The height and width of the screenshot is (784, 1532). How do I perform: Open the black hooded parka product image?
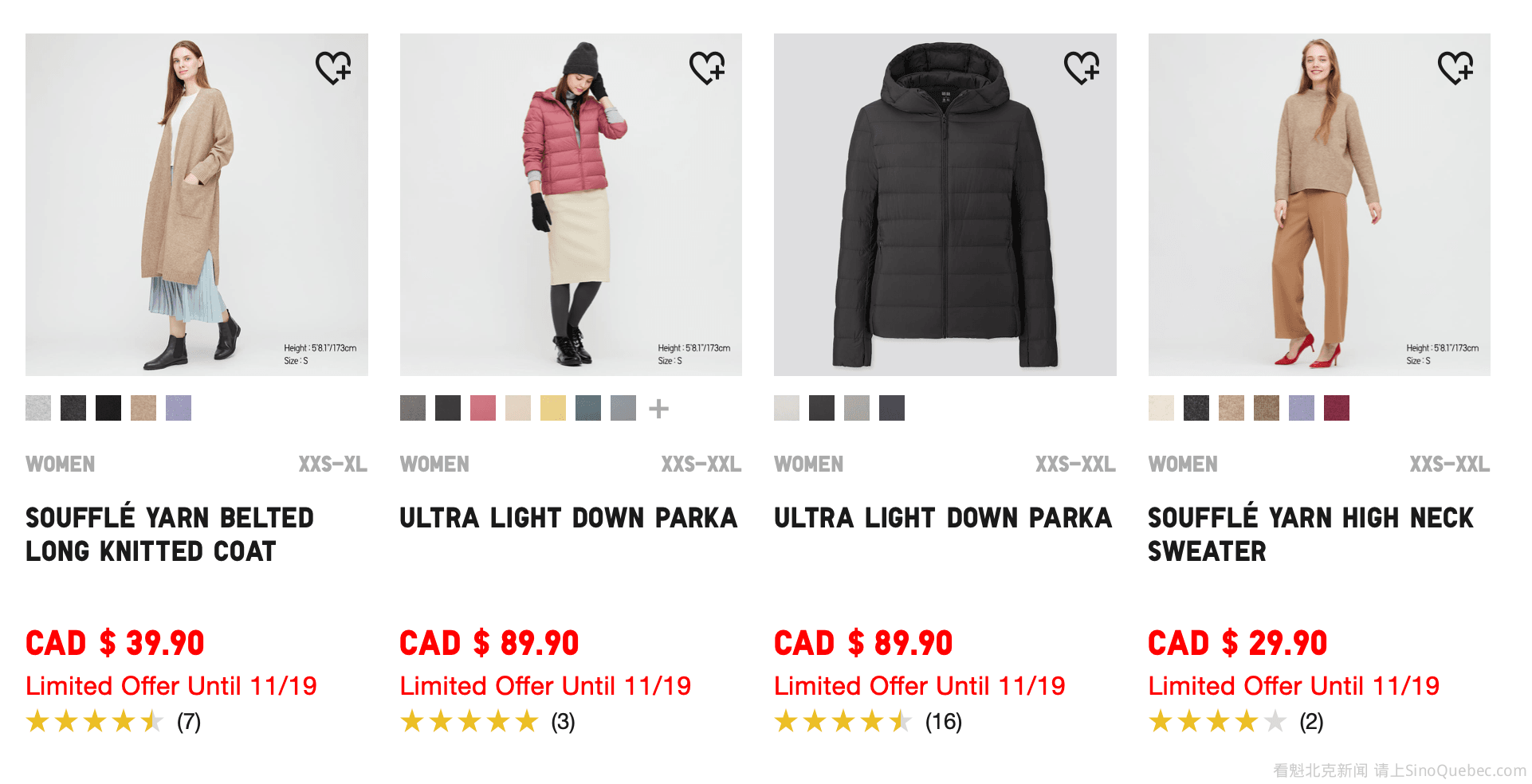click(x=945, y=205)
